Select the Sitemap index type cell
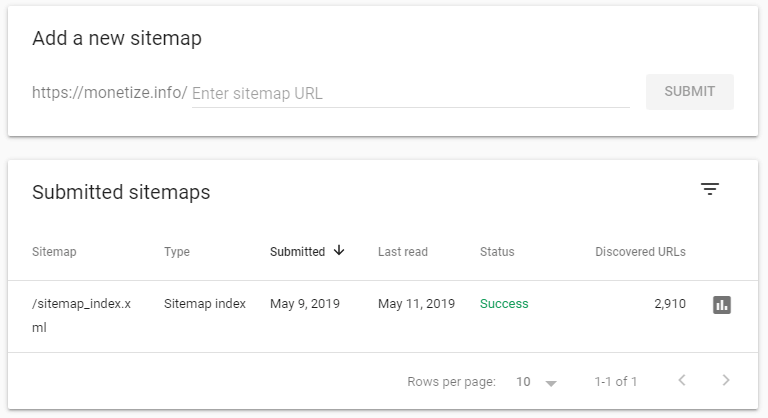Screen dimensions: 768x418 click(205, 304)
